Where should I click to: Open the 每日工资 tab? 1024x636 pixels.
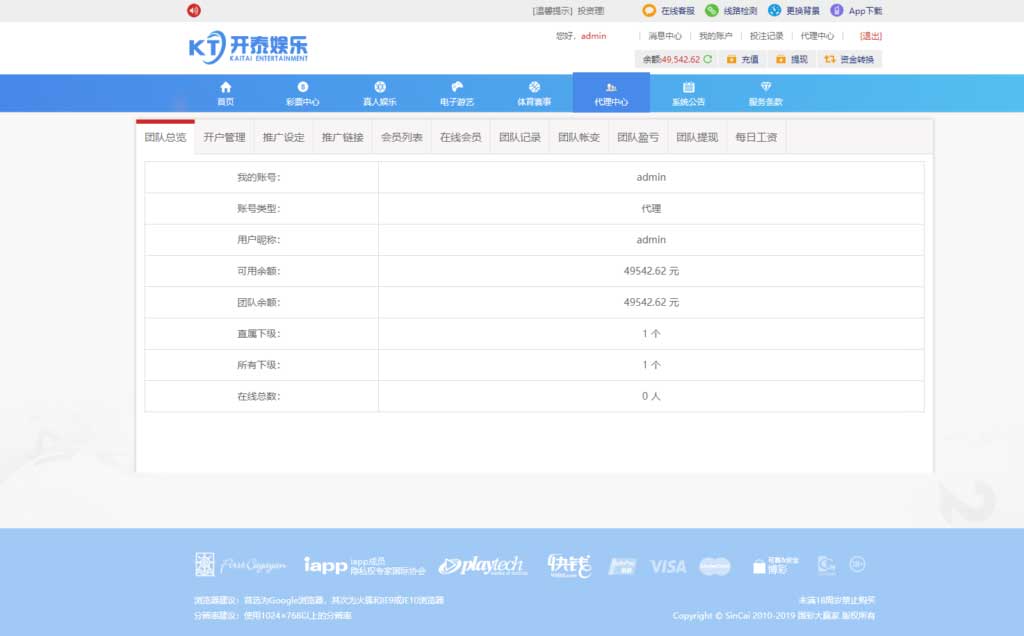[756, 137]
